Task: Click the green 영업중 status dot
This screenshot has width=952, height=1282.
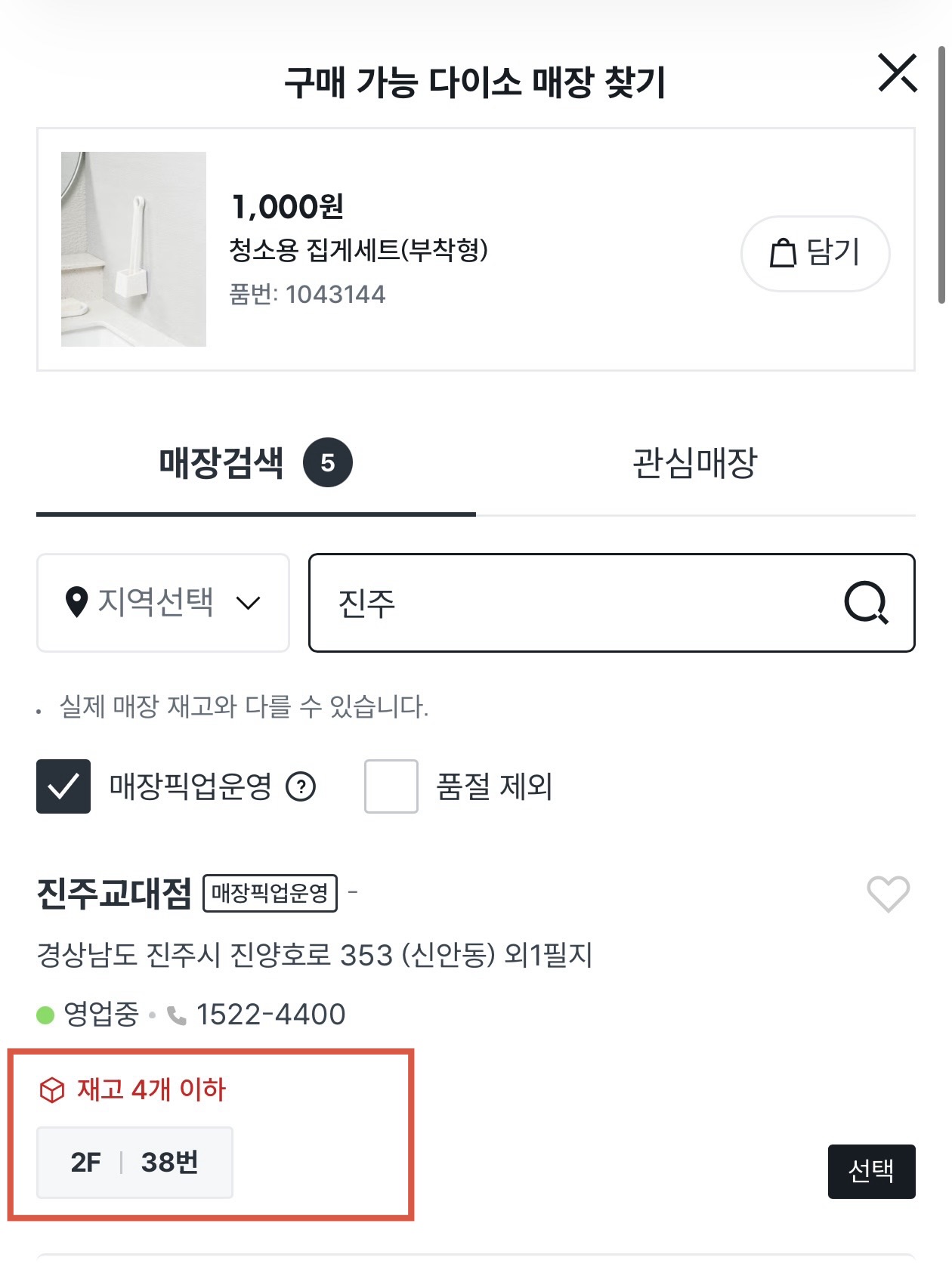Action: (x=45, y=1015)
